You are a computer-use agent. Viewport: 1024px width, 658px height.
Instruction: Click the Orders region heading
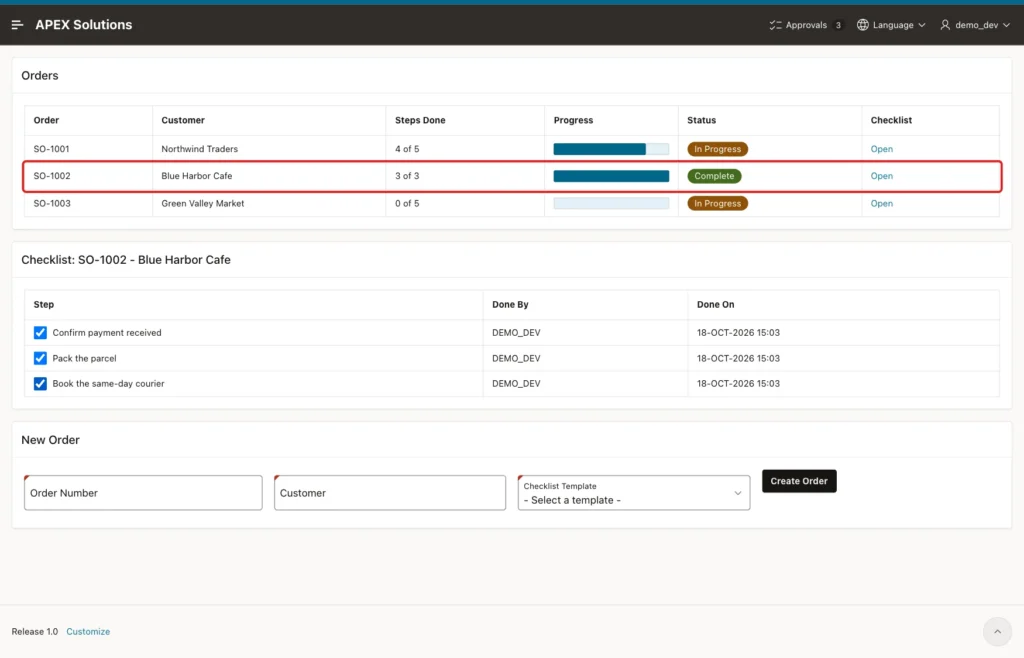[x=40, y=76]
